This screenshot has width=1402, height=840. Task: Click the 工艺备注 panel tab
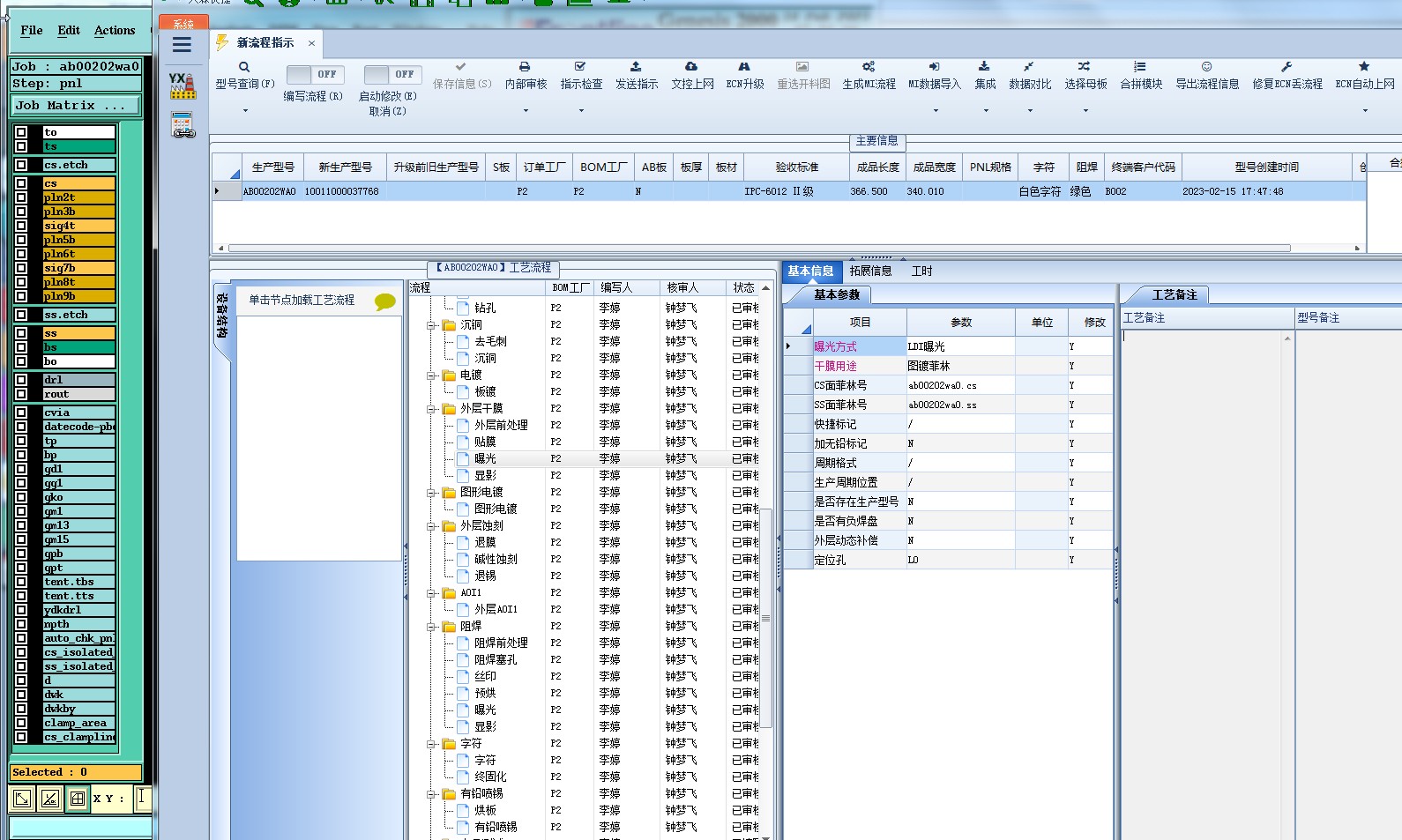point(1175,294)
